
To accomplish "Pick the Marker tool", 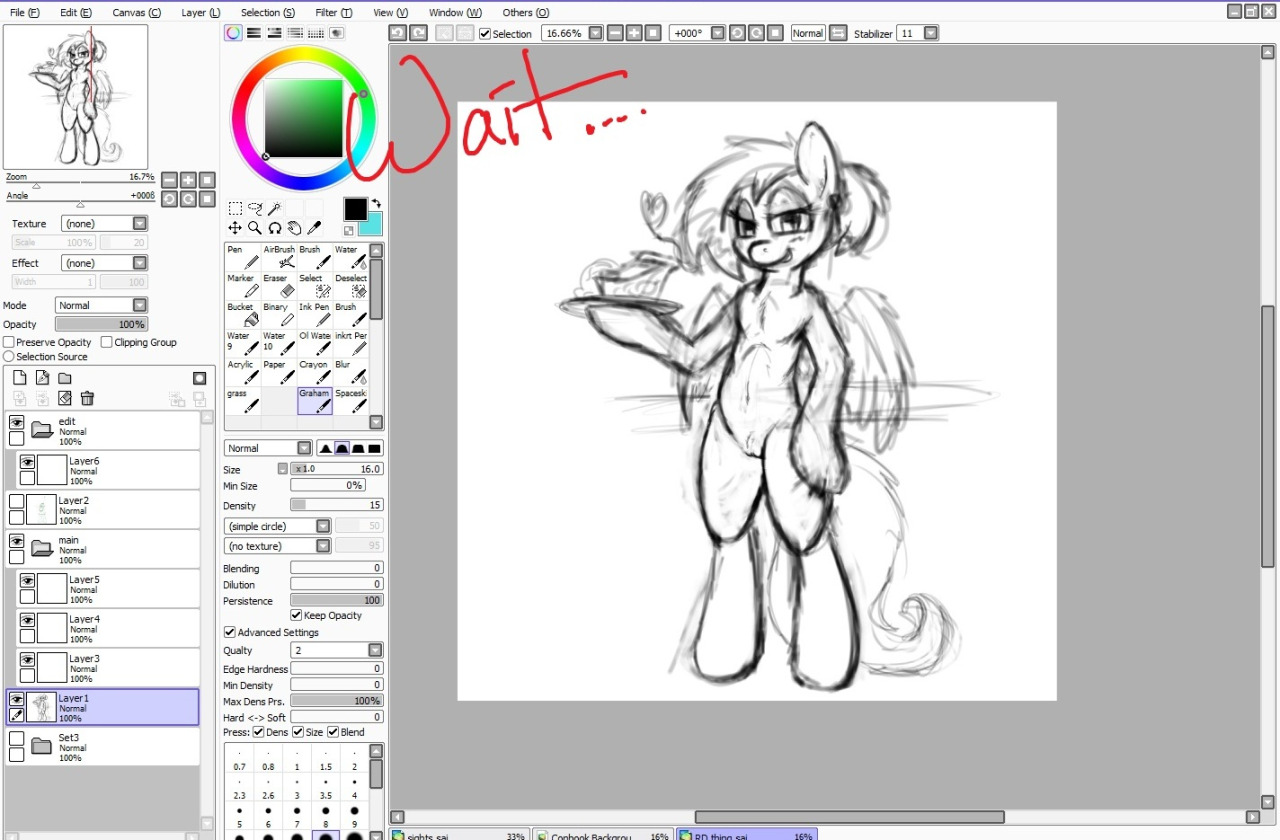I will tap(242, 286).
